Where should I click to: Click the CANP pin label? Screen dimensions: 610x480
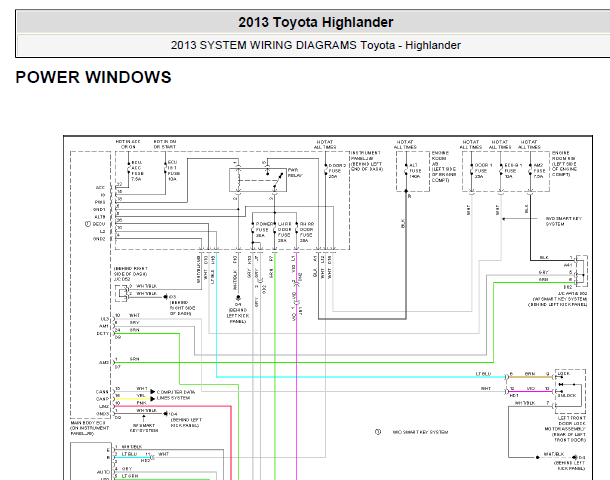(x=102, y=399)
